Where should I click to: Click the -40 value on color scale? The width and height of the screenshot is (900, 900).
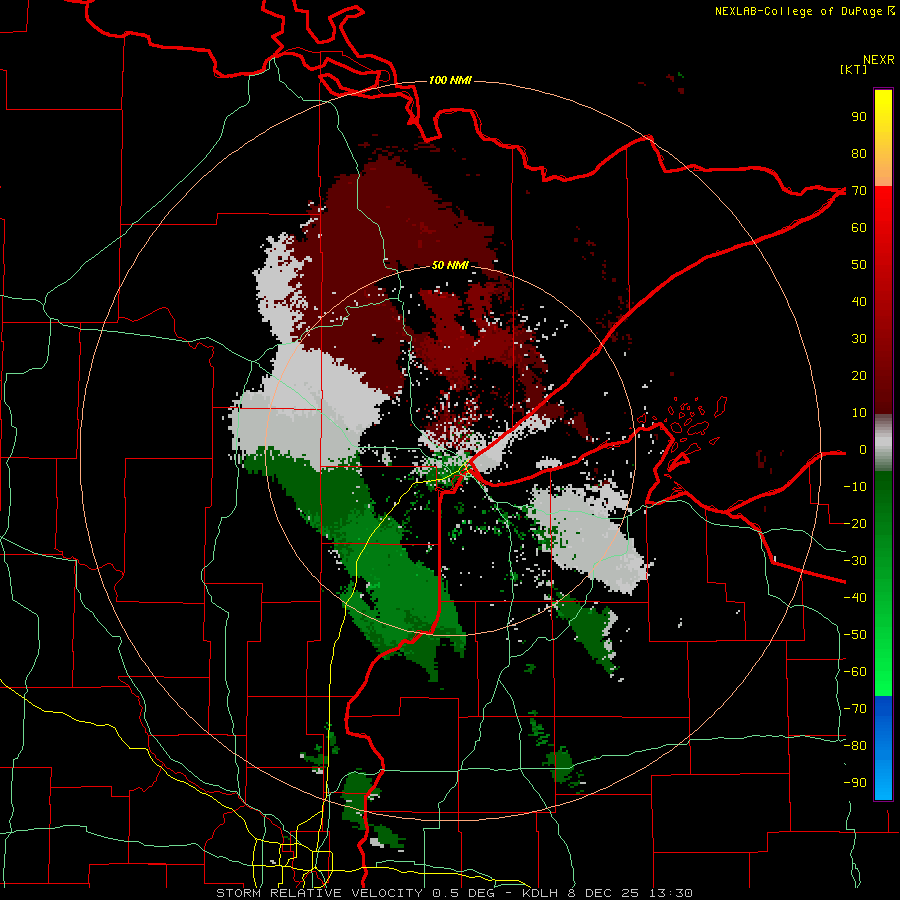click(x=855, y=598)
